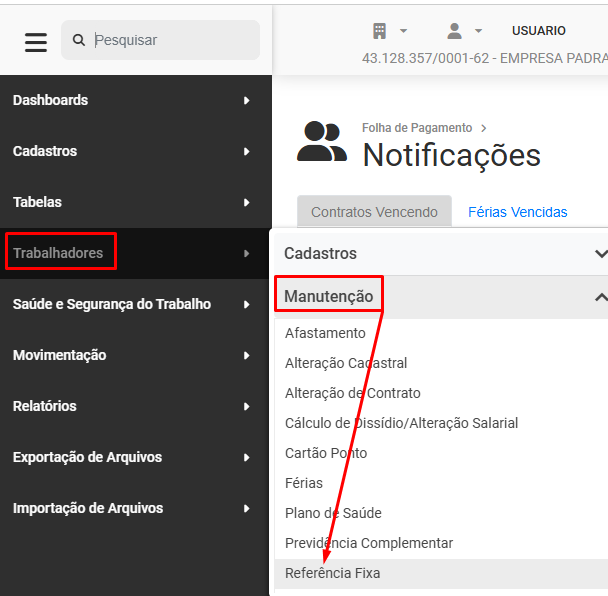Open Saúde e Segurança do Trabalho menu
This screenshot has width=608, height=596.
coord(112,304)
